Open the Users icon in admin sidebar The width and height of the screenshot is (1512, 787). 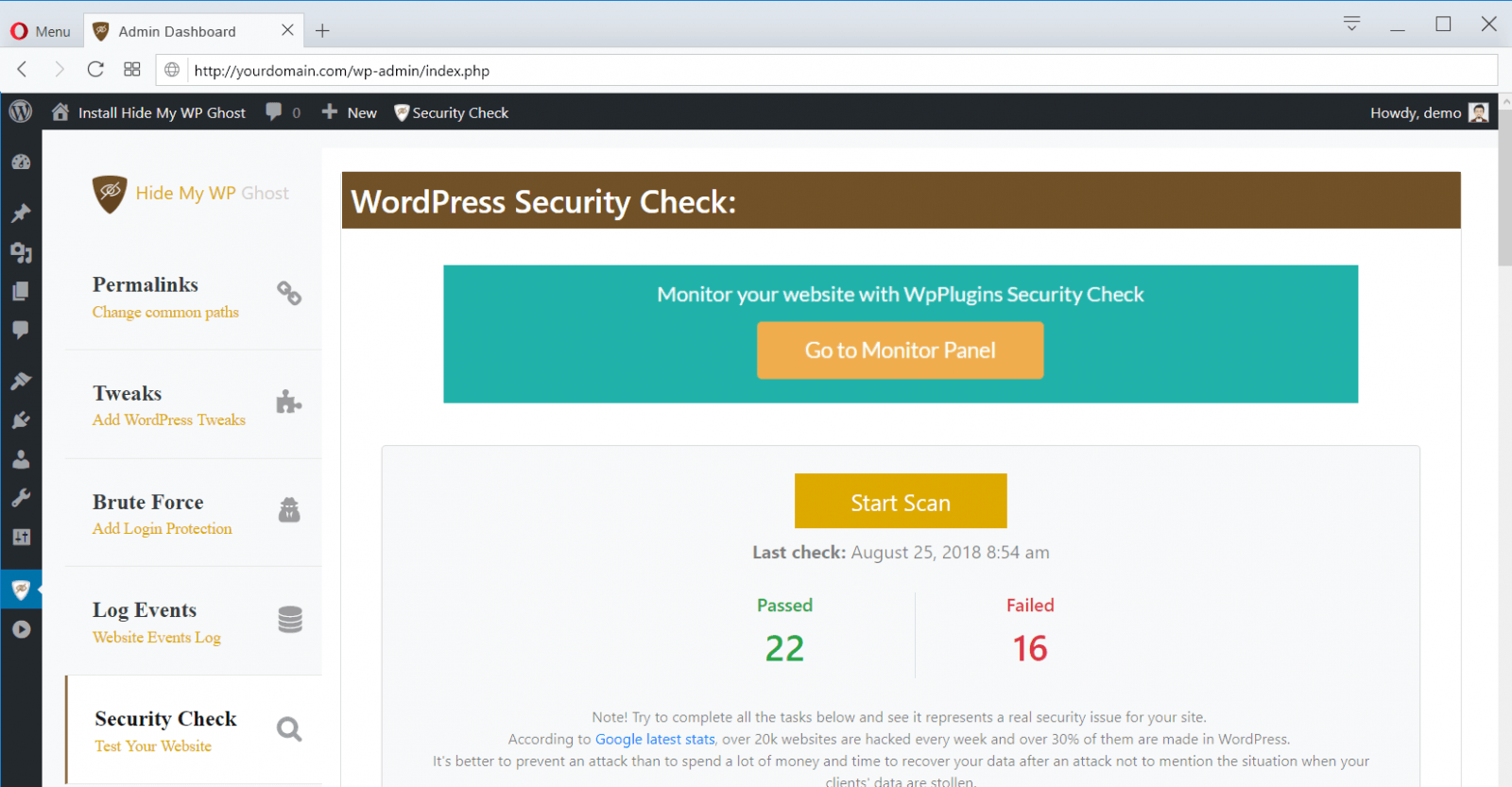click(21, 460)
